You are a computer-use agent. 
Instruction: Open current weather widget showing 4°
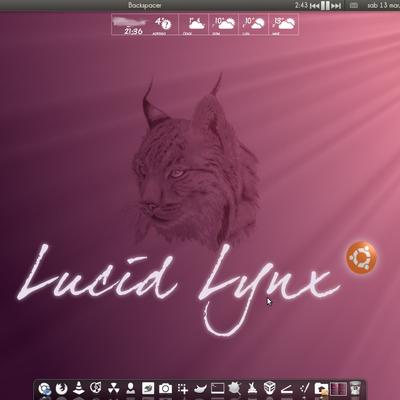162,25
